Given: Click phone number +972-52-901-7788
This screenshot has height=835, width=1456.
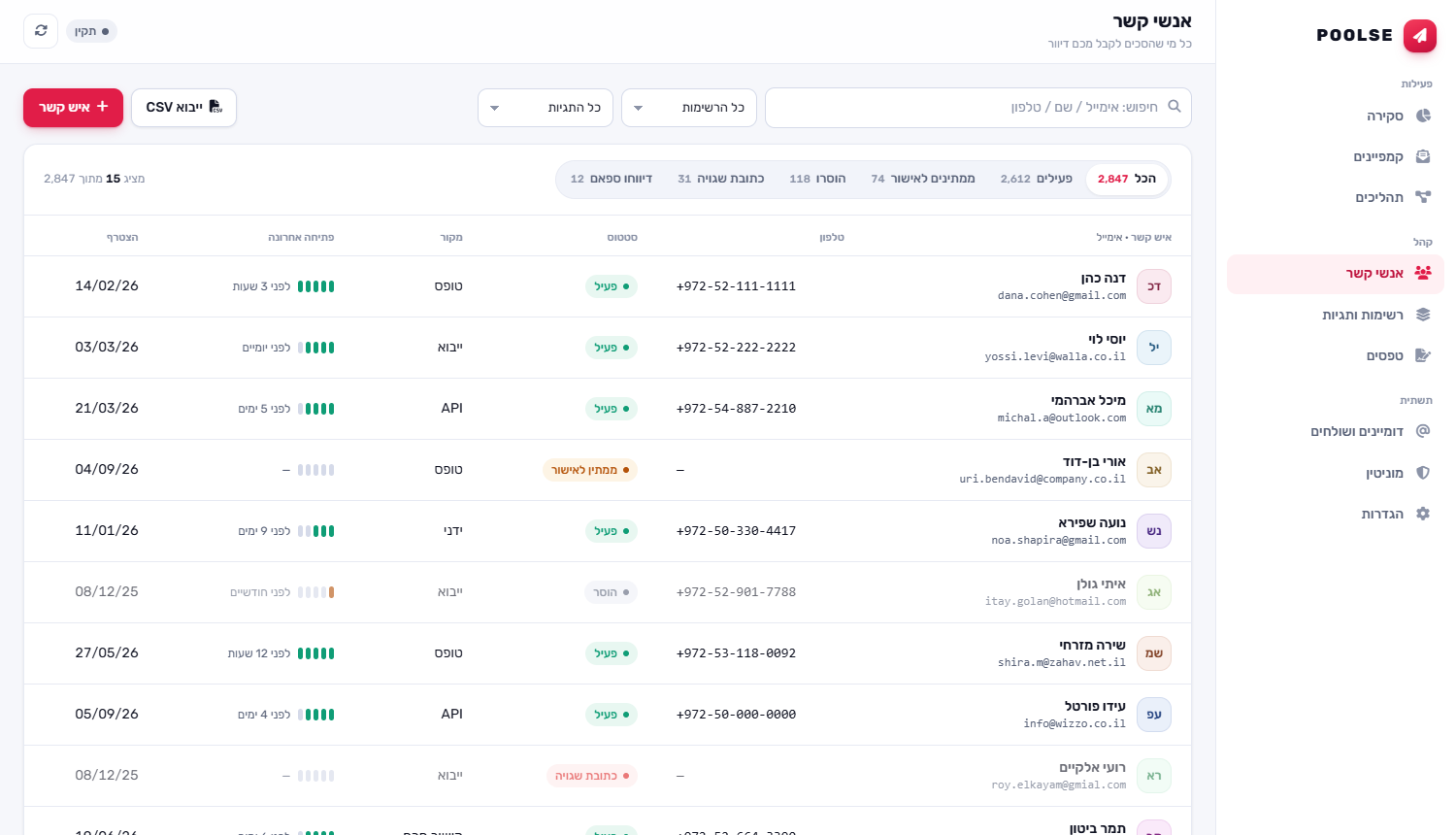Looking at the screenshot, I should [x=736, y=592].
